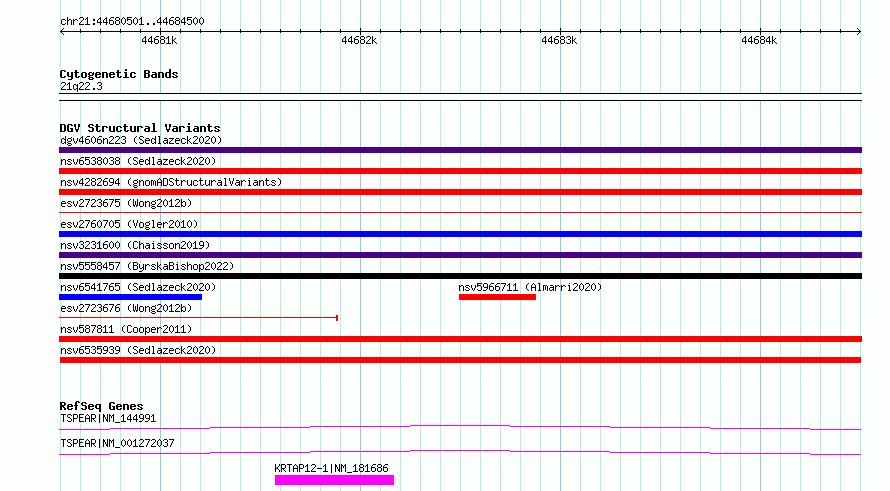
Task: Open the esv2760705 (Vogler2010) label
Action: point(129,224)
